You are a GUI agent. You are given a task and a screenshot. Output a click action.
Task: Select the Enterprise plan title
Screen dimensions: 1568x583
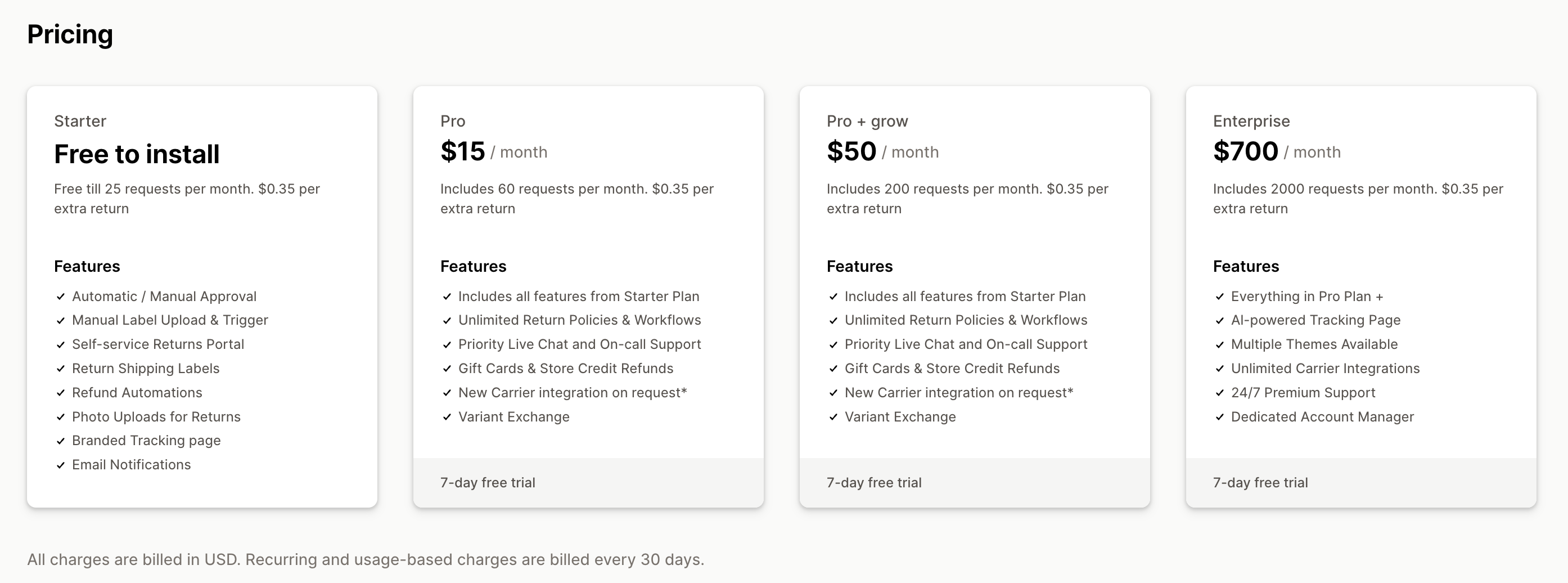click(x=1251, y=121)
